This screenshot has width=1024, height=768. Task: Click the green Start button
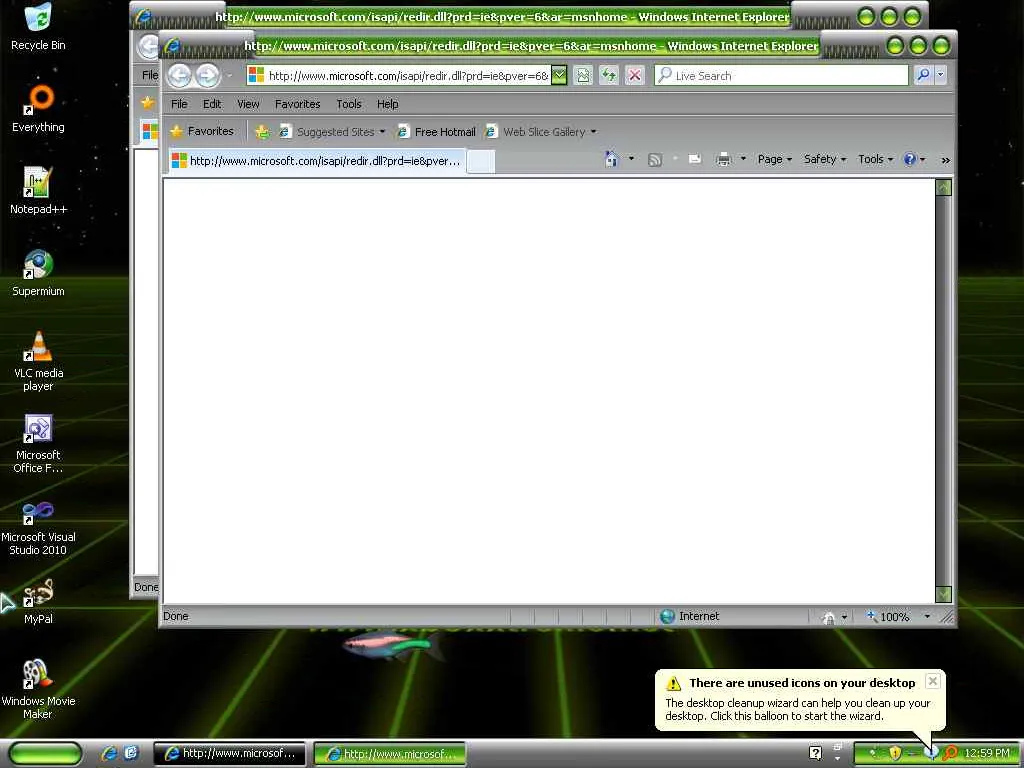tap(45, 754)
